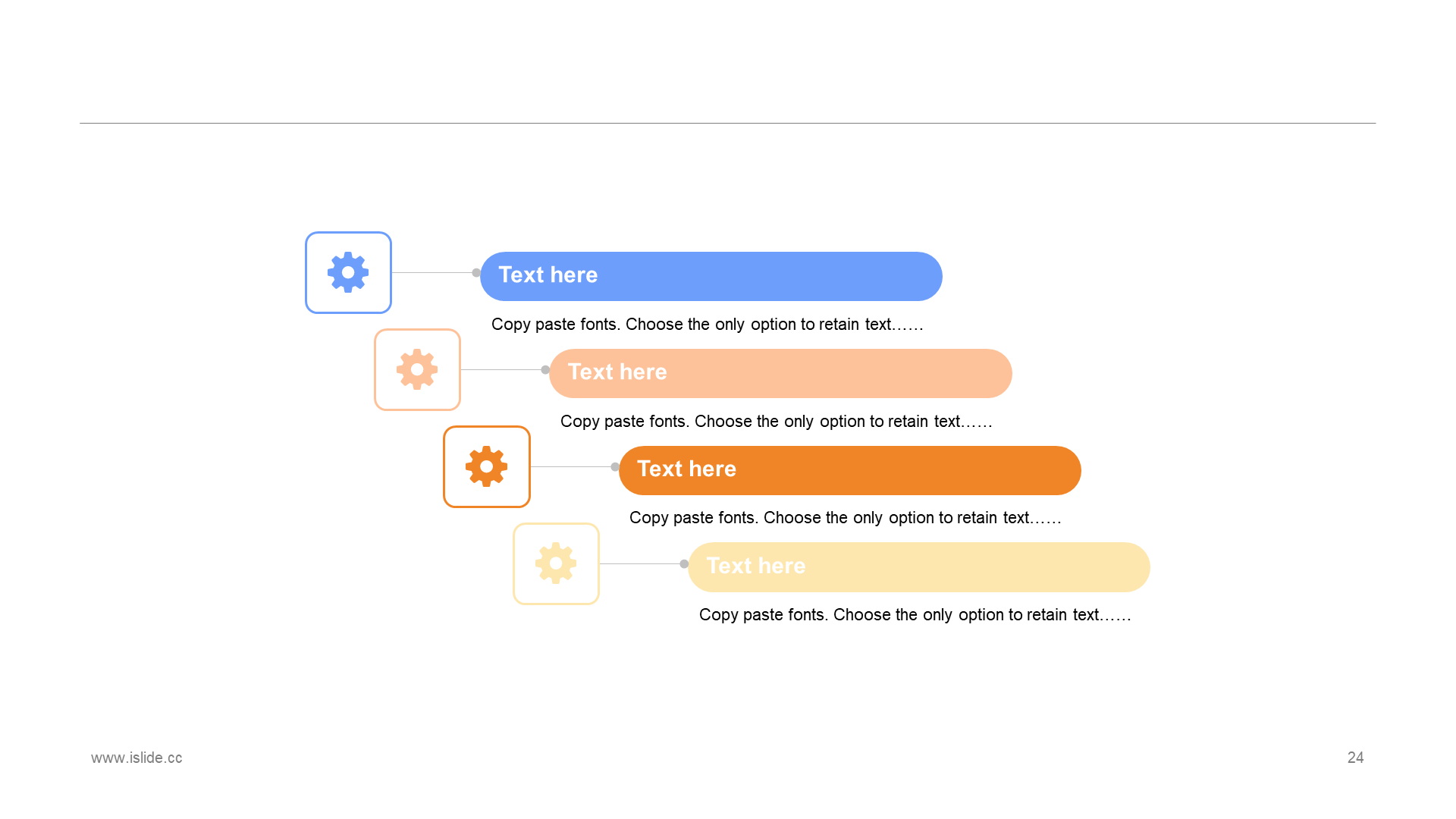Select the pale yellow 'Text here' pill

919,567
